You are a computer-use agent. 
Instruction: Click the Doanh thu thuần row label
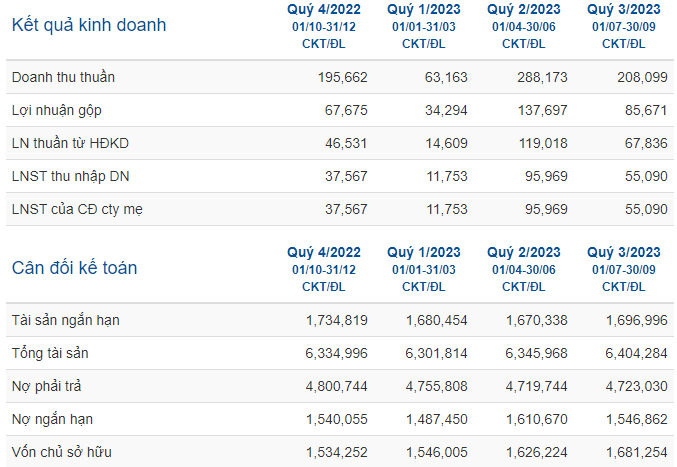[x=63, y=77]
